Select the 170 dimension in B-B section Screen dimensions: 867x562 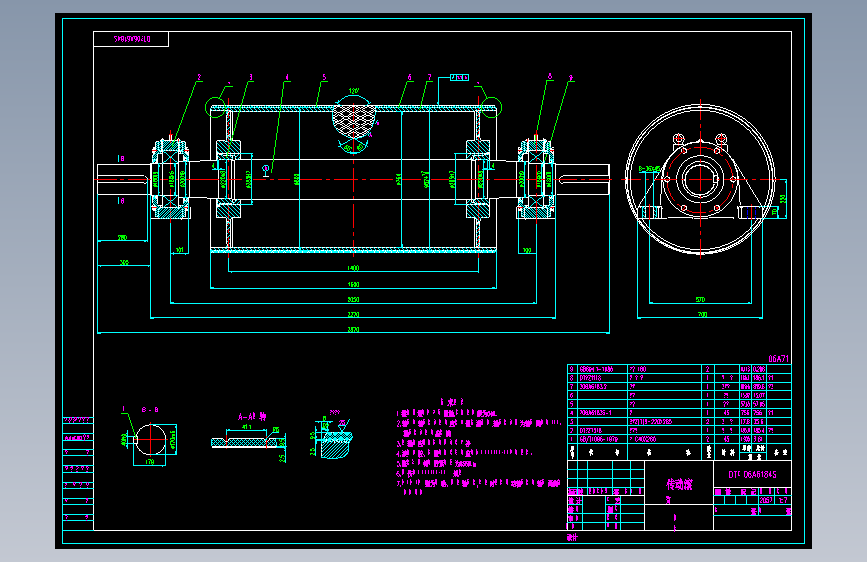coord(150,462)
